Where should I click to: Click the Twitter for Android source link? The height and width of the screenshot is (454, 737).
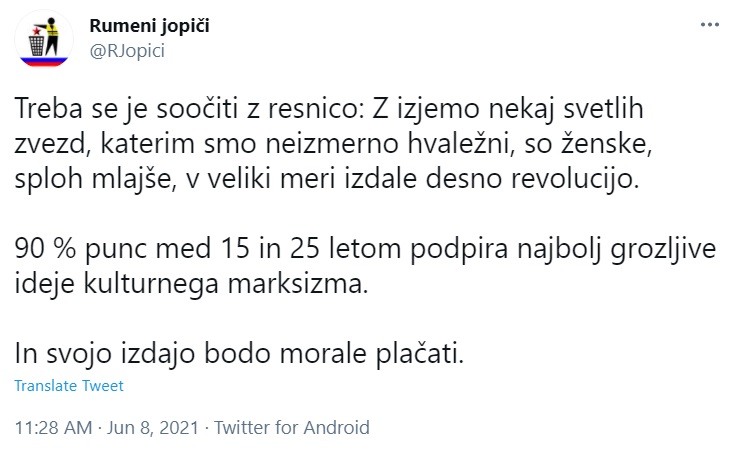[x=291, y=427]
